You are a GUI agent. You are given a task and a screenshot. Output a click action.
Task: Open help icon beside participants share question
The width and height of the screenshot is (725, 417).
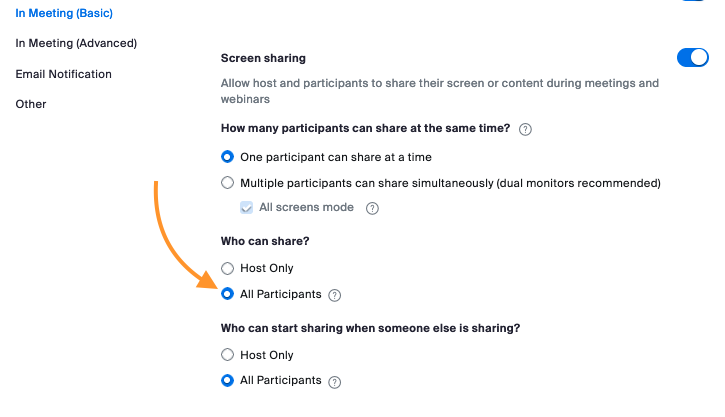click(x=525, y=129)
